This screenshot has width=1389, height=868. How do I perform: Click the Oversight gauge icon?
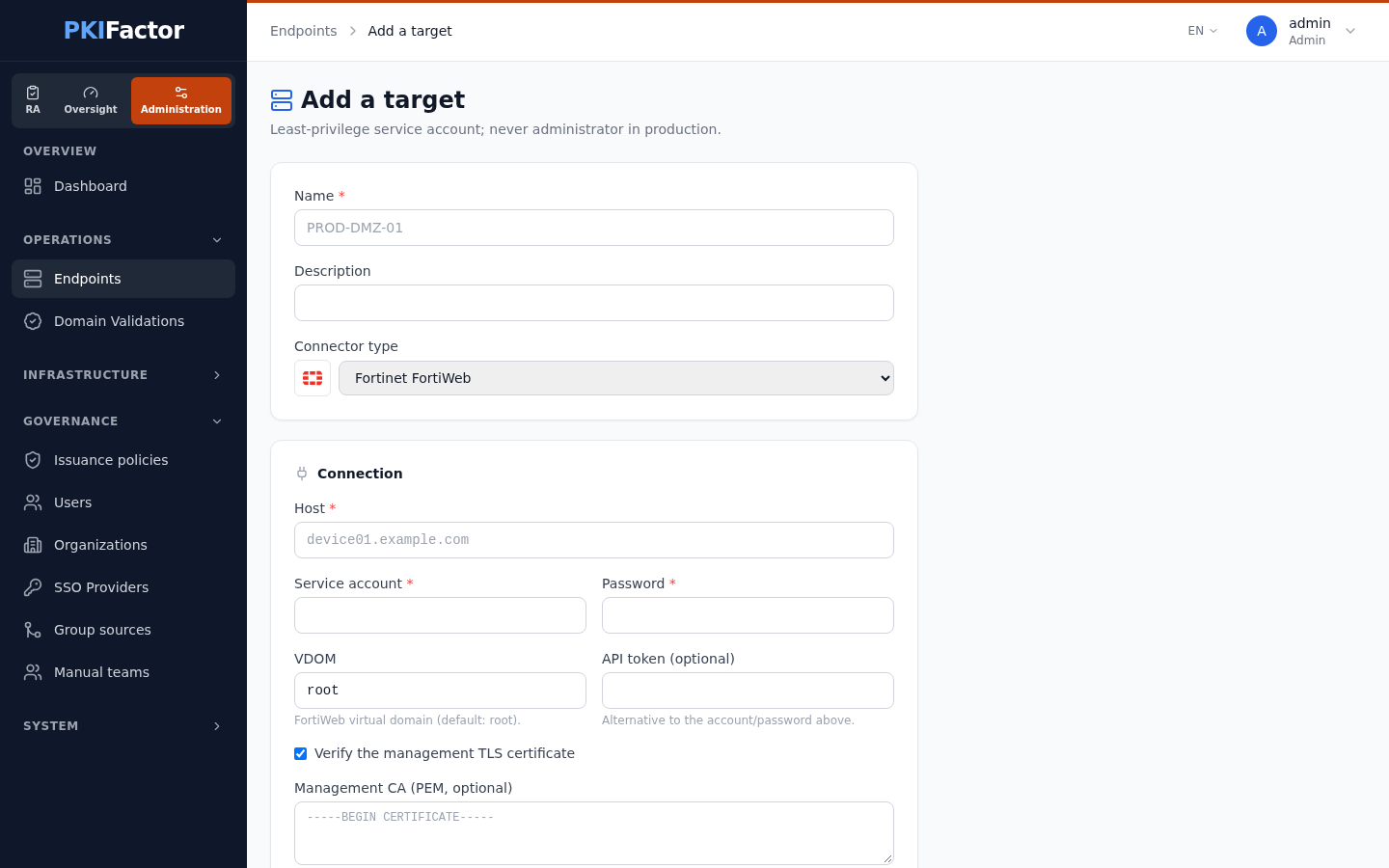click(91, 93)
